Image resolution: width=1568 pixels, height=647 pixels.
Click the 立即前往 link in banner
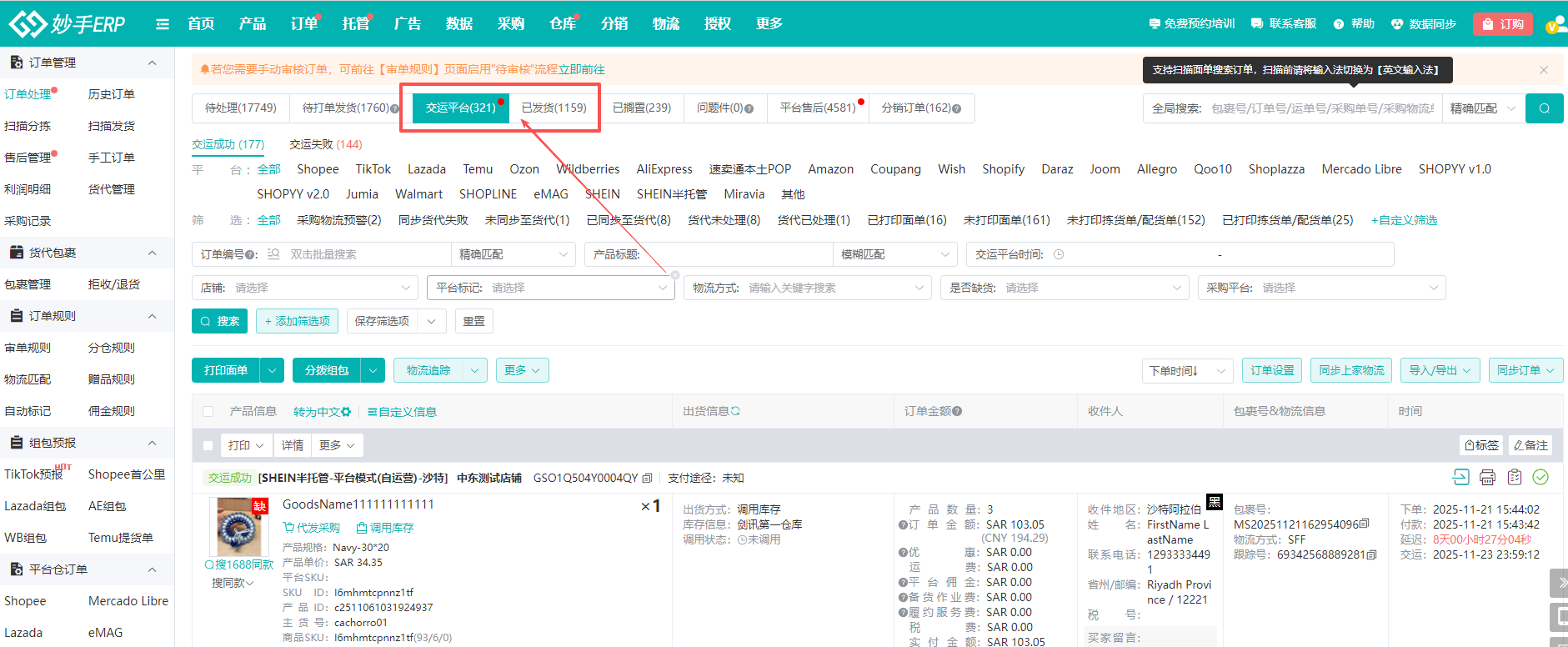coord(582,70)
